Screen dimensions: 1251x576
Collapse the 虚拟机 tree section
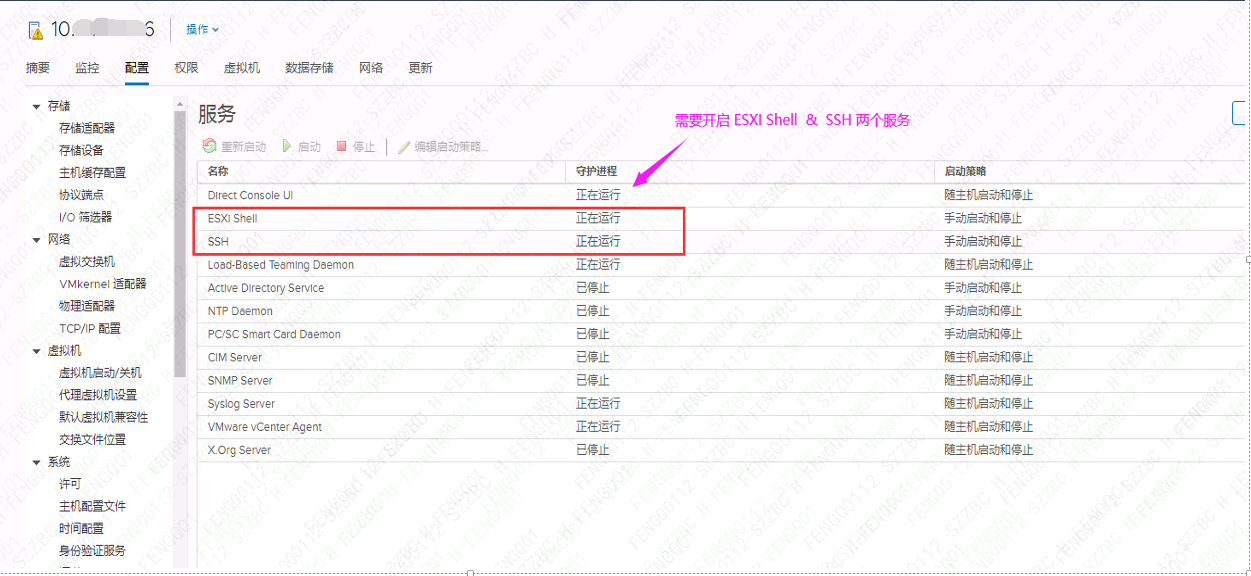coord(37,351)
